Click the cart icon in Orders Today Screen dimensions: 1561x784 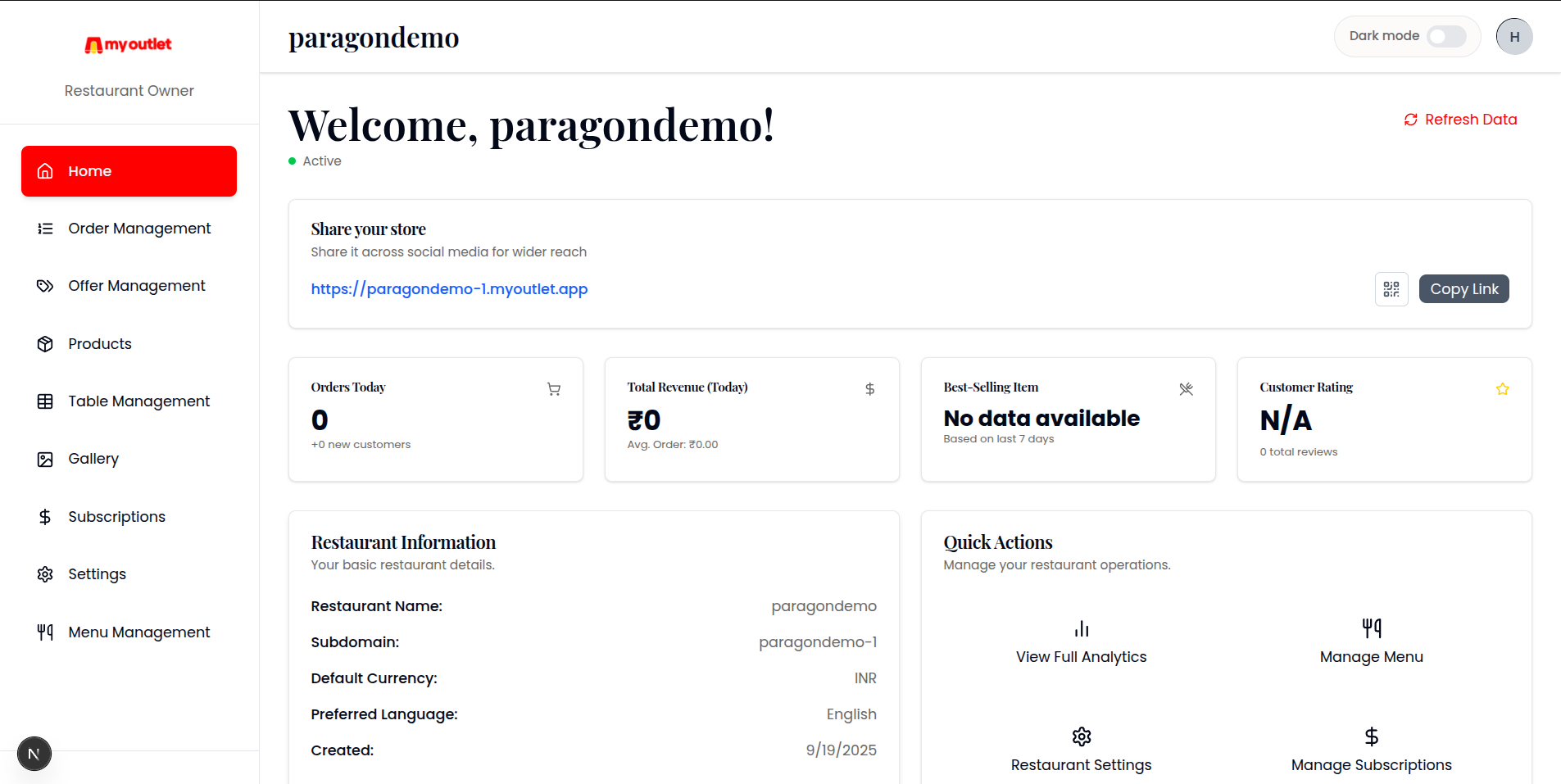click(x=554, y=389)
